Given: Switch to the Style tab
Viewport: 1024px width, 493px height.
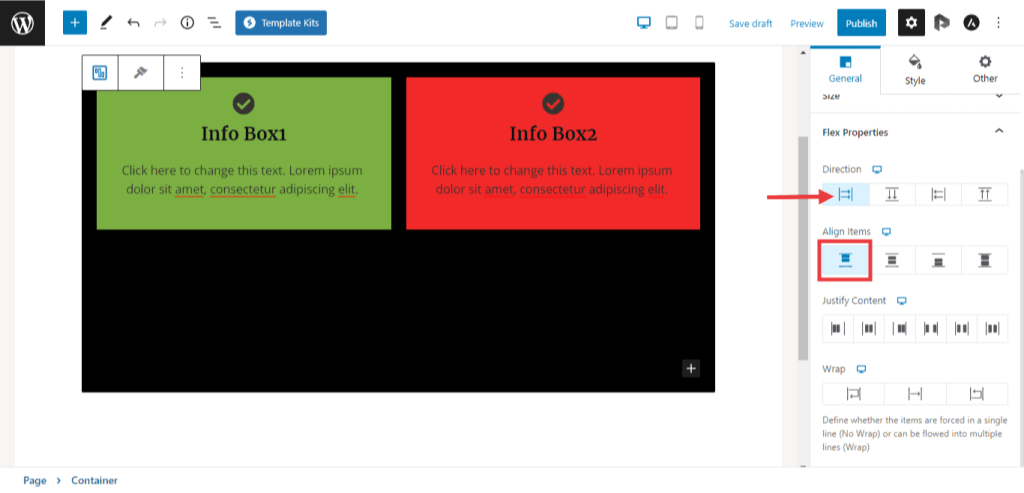Looking at the screenshot, I should pos(915,69).
